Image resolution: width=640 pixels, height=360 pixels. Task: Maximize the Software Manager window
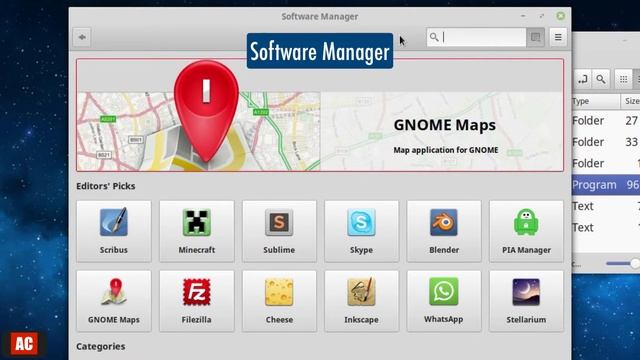tap(542, 16)
